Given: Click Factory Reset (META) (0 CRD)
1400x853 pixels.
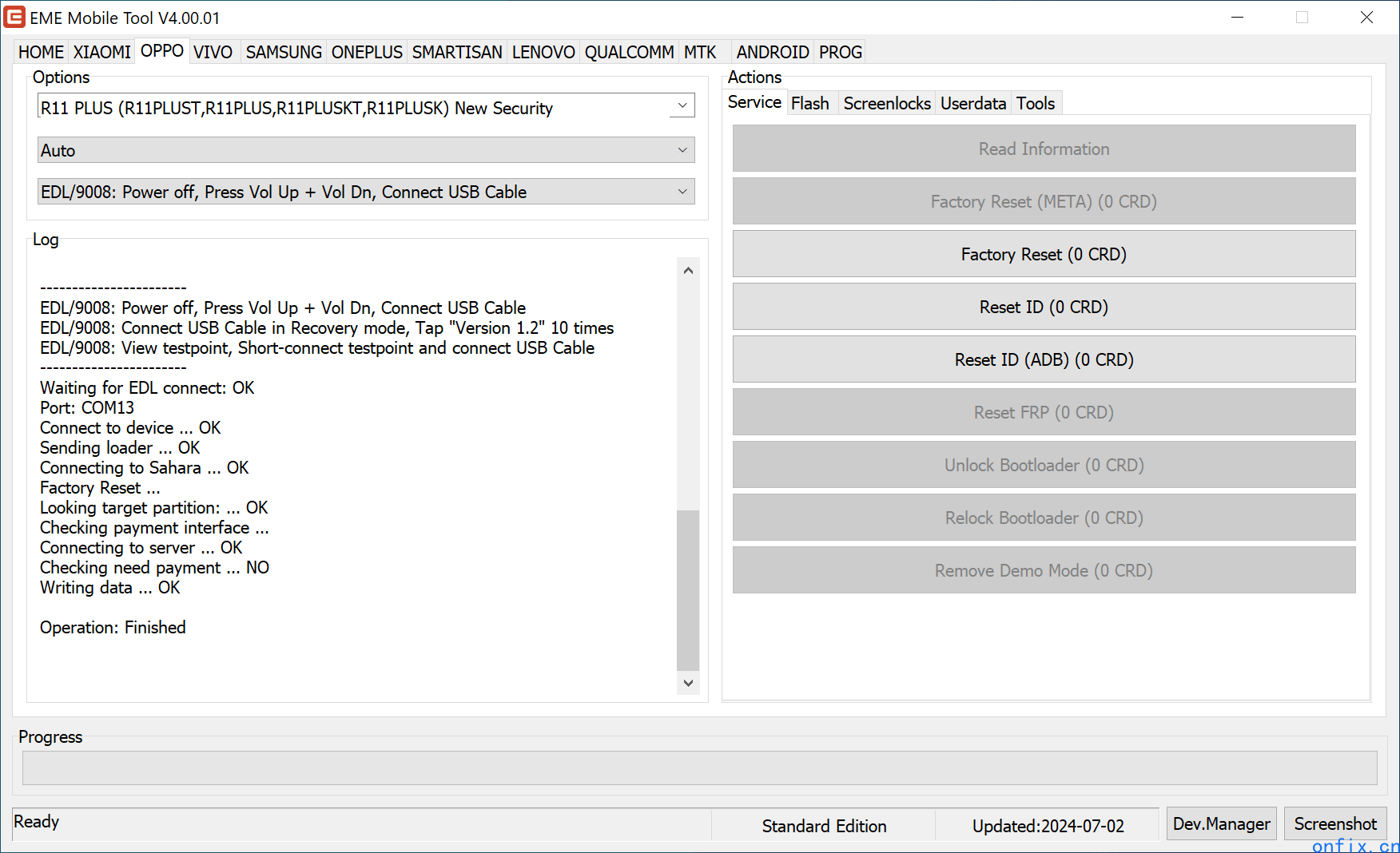Looking at the screenshot, I should pos(1044,201).
